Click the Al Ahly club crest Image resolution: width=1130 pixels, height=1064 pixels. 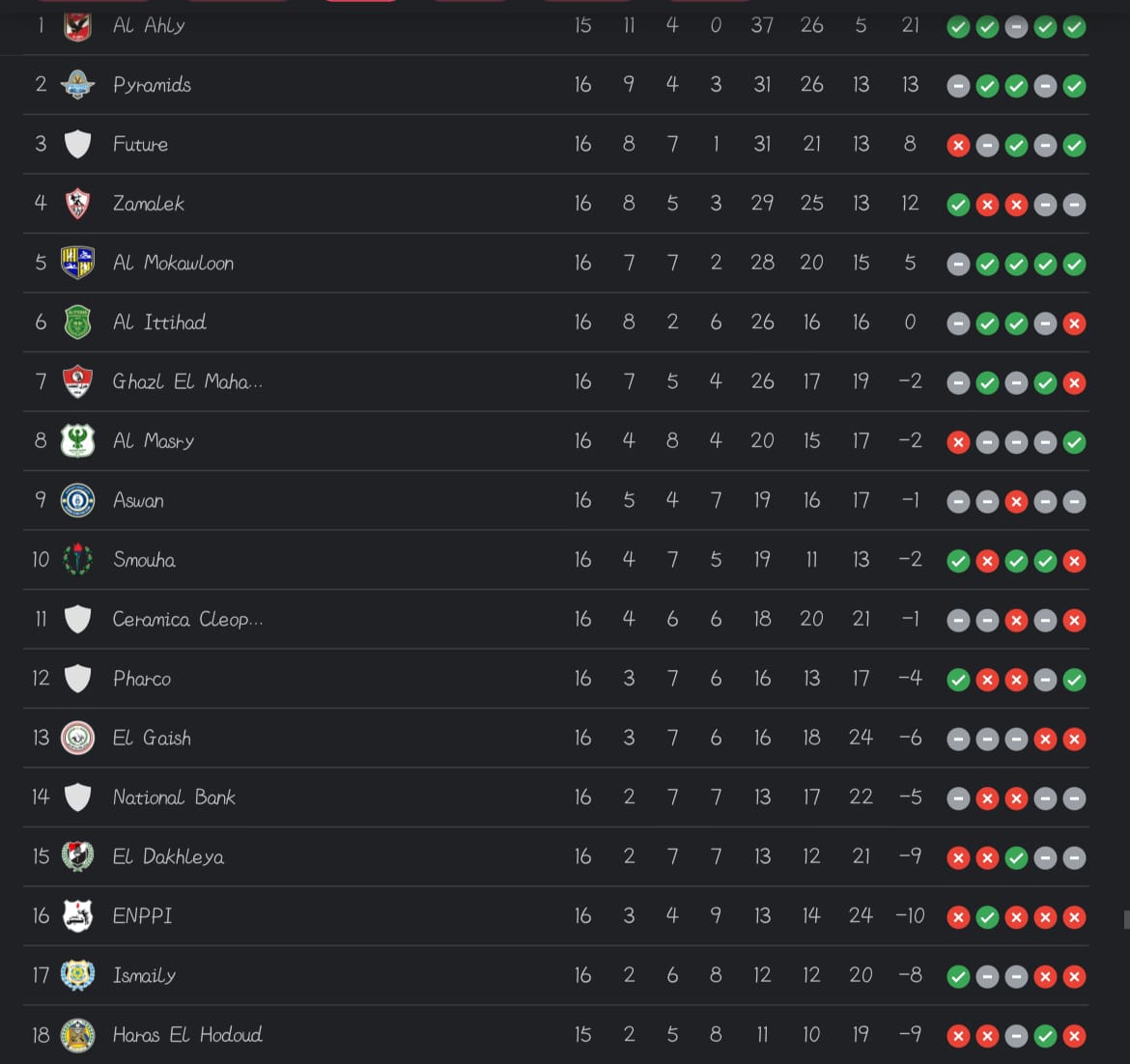tap(77, 26)
